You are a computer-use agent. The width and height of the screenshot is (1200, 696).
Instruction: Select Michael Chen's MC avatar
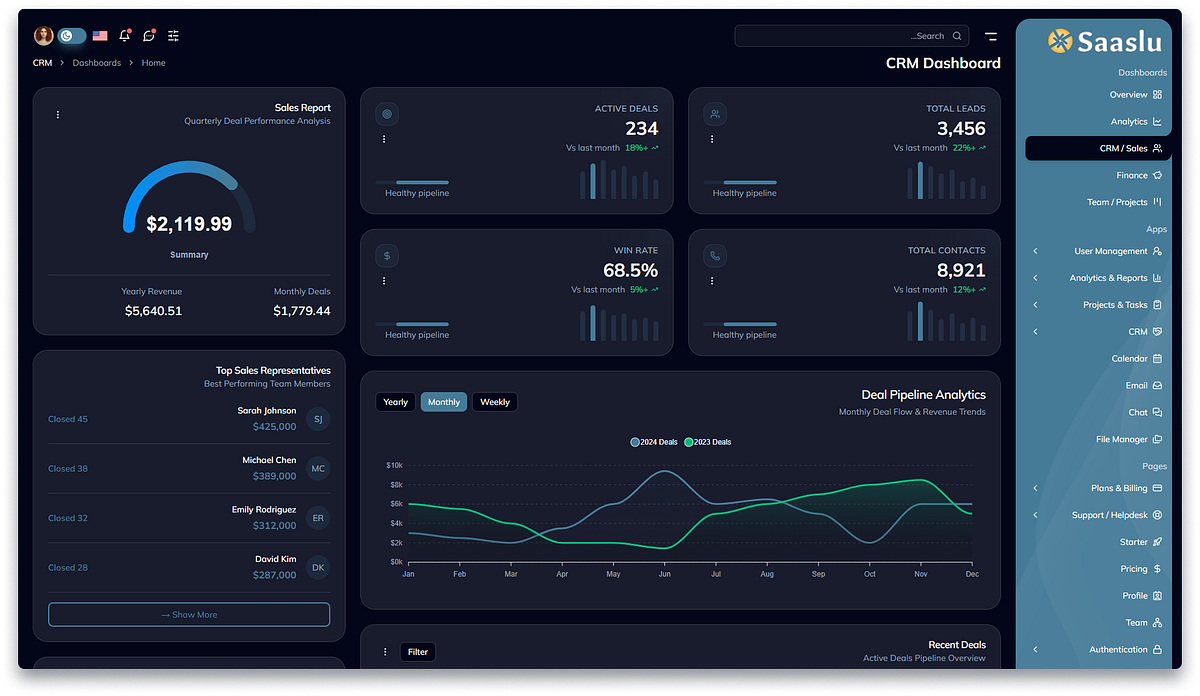click(x=318, y=468)
